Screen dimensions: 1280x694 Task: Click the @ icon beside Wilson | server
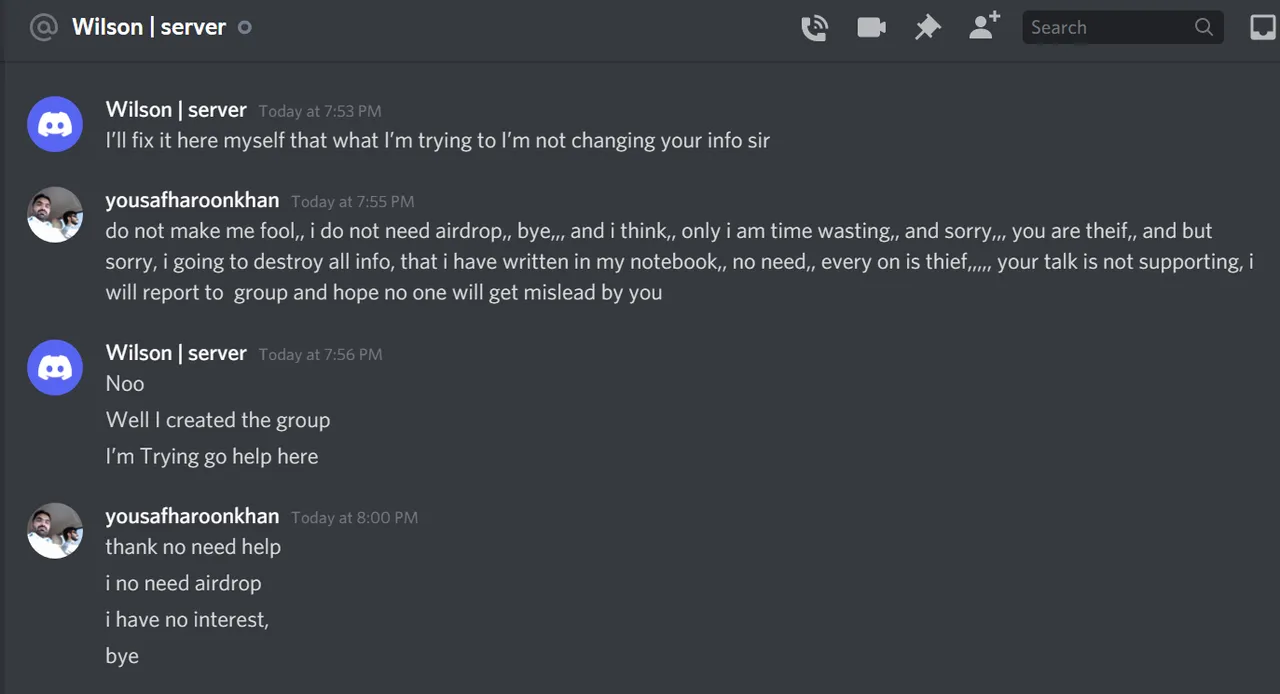pyautogui.click(x=44, y=27)
